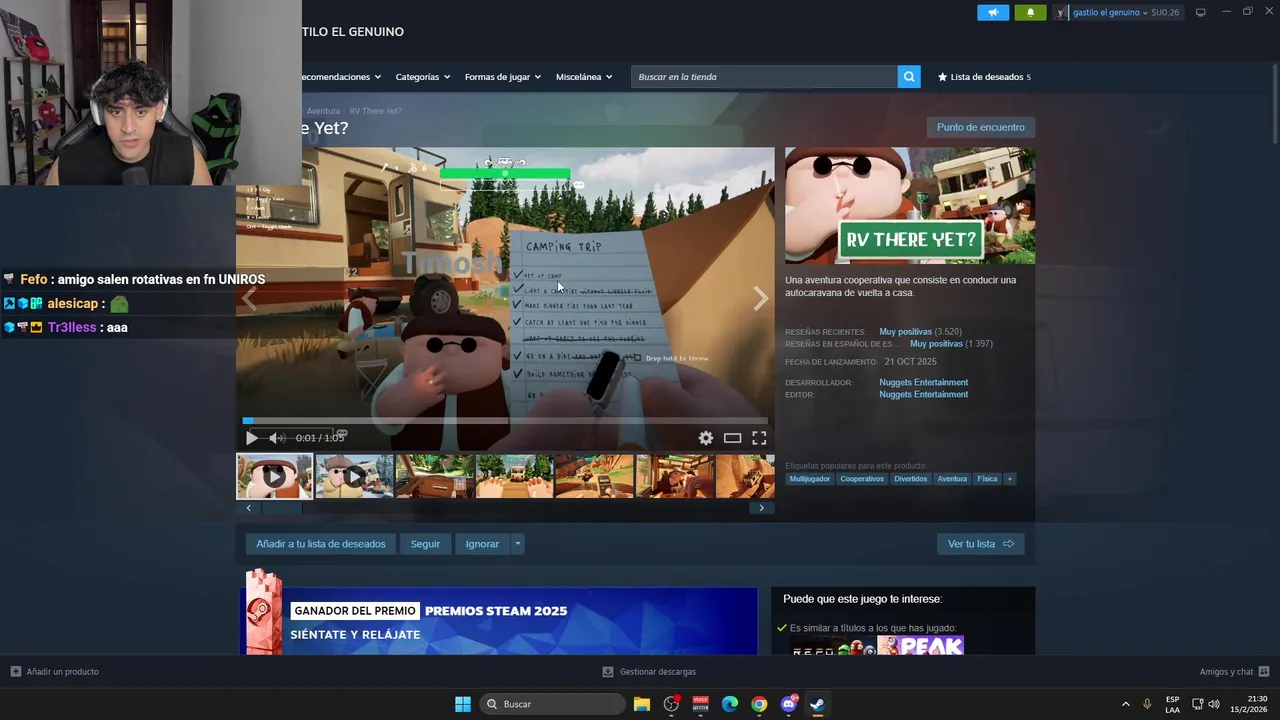Click Añadir un producto plus icon

coord(16,672)
